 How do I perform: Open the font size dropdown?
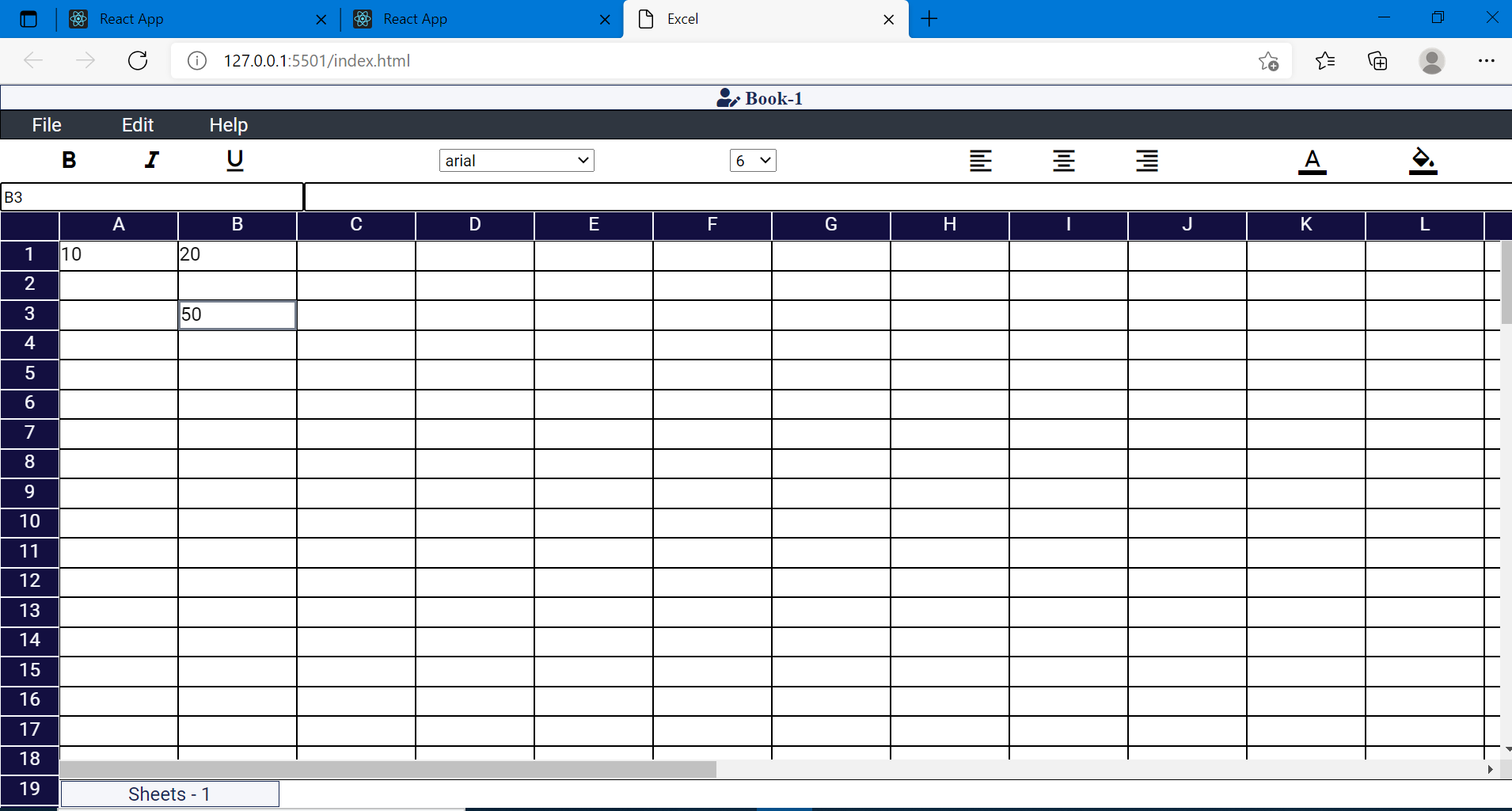(x=751, y=160)
